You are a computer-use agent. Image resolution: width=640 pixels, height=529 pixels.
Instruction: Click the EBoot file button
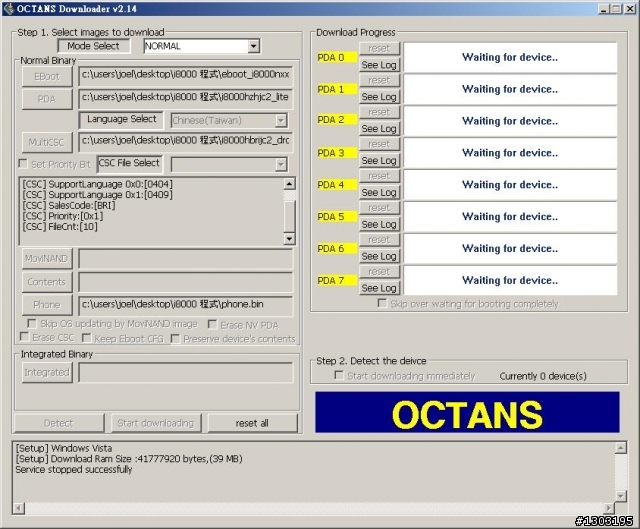[x=47, y=76]
